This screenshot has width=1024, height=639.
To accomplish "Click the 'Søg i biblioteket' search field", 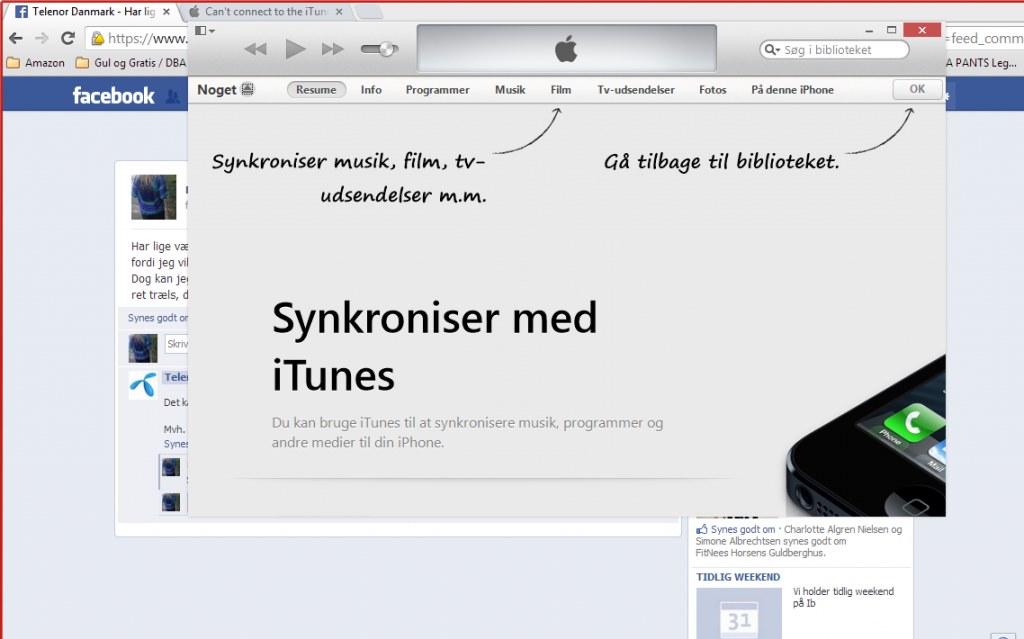I will pos(834,50).
